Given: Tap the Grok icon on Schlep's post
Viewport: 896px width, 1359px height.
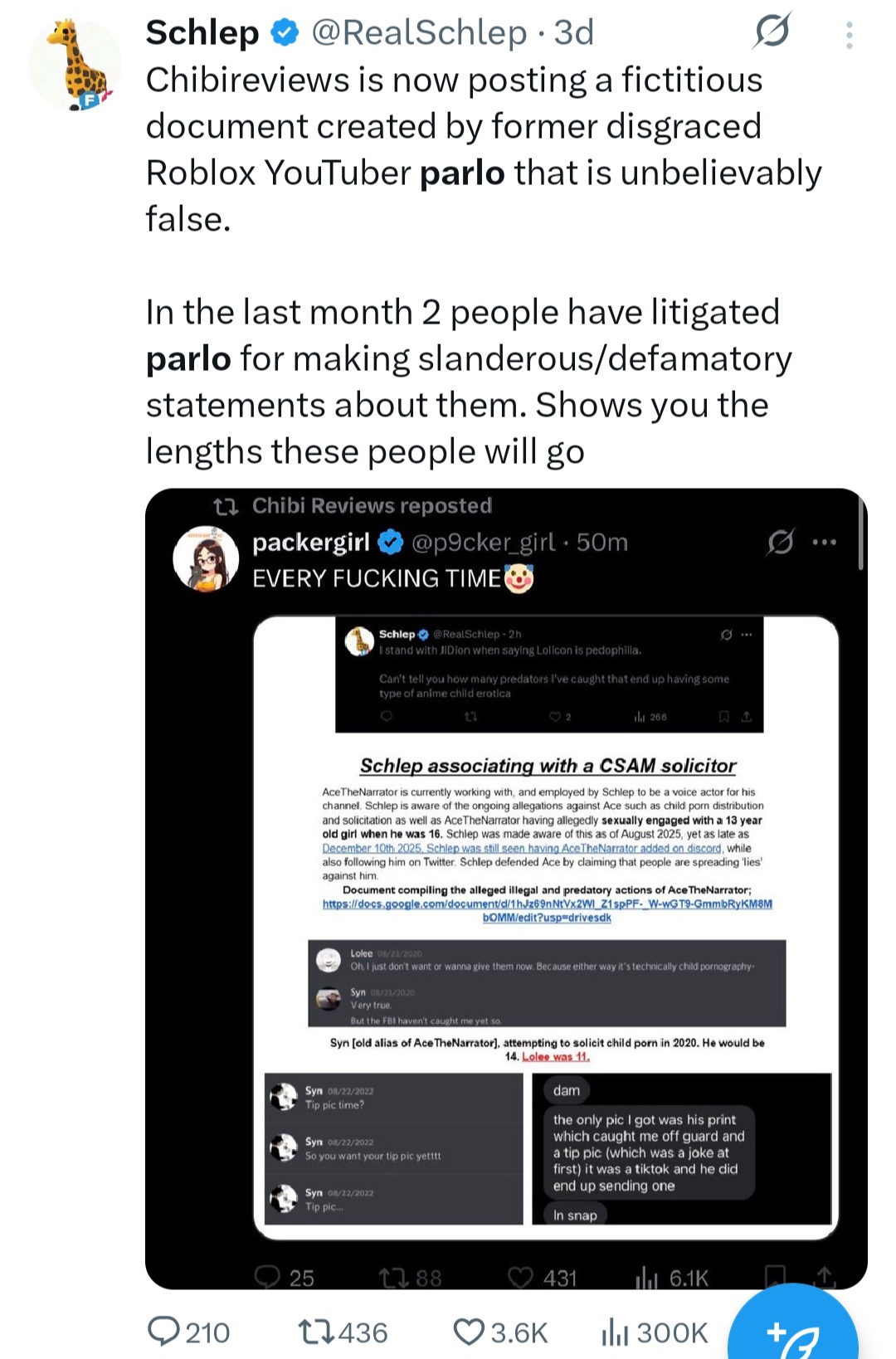Looking at the screenshot, I should click(772, 32).
